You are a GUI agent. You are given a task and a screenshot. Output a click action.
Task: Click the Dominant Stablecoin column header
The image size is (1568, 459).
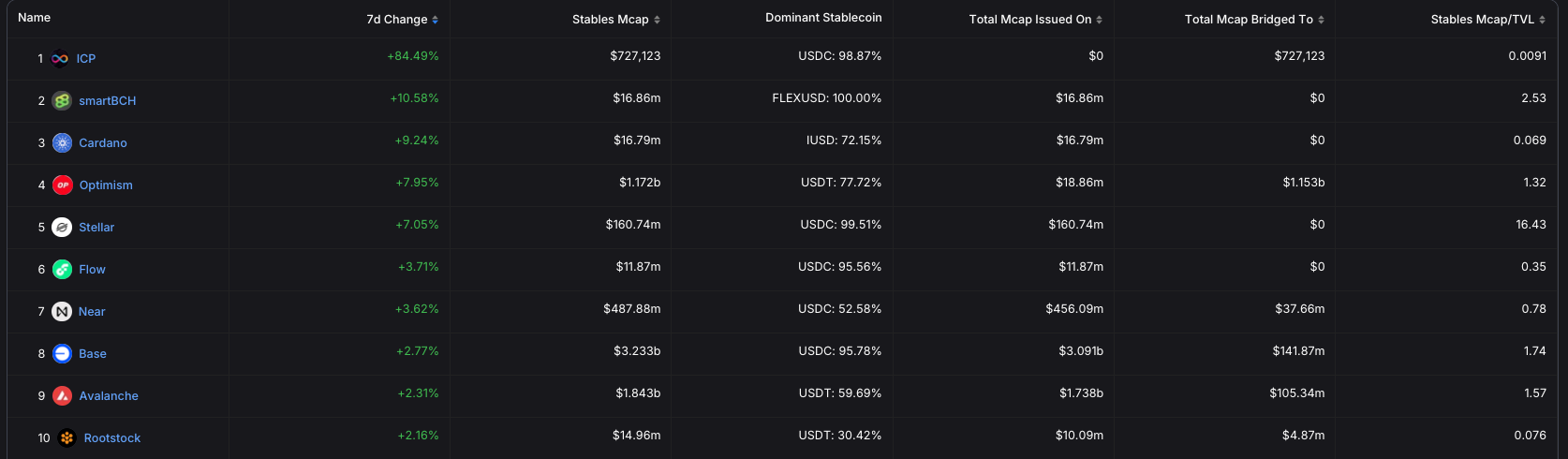(x=823, y=18)
